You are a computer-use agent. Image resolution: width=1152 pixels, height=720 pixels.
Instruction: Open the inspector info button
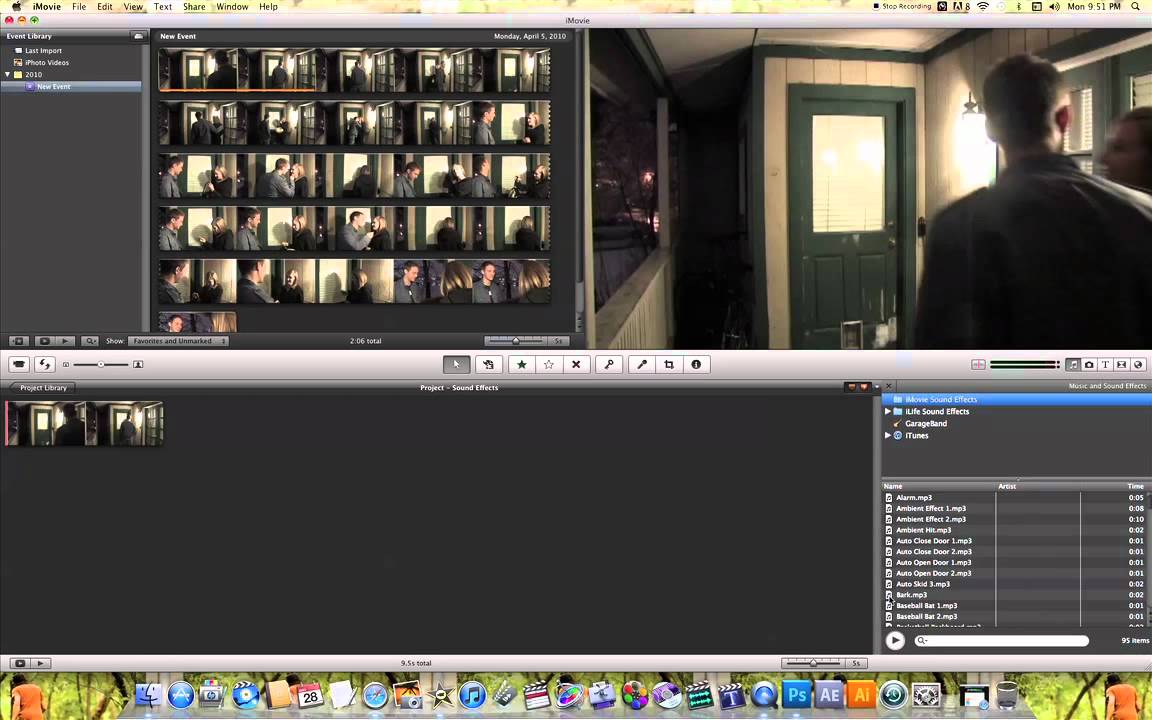696,364
